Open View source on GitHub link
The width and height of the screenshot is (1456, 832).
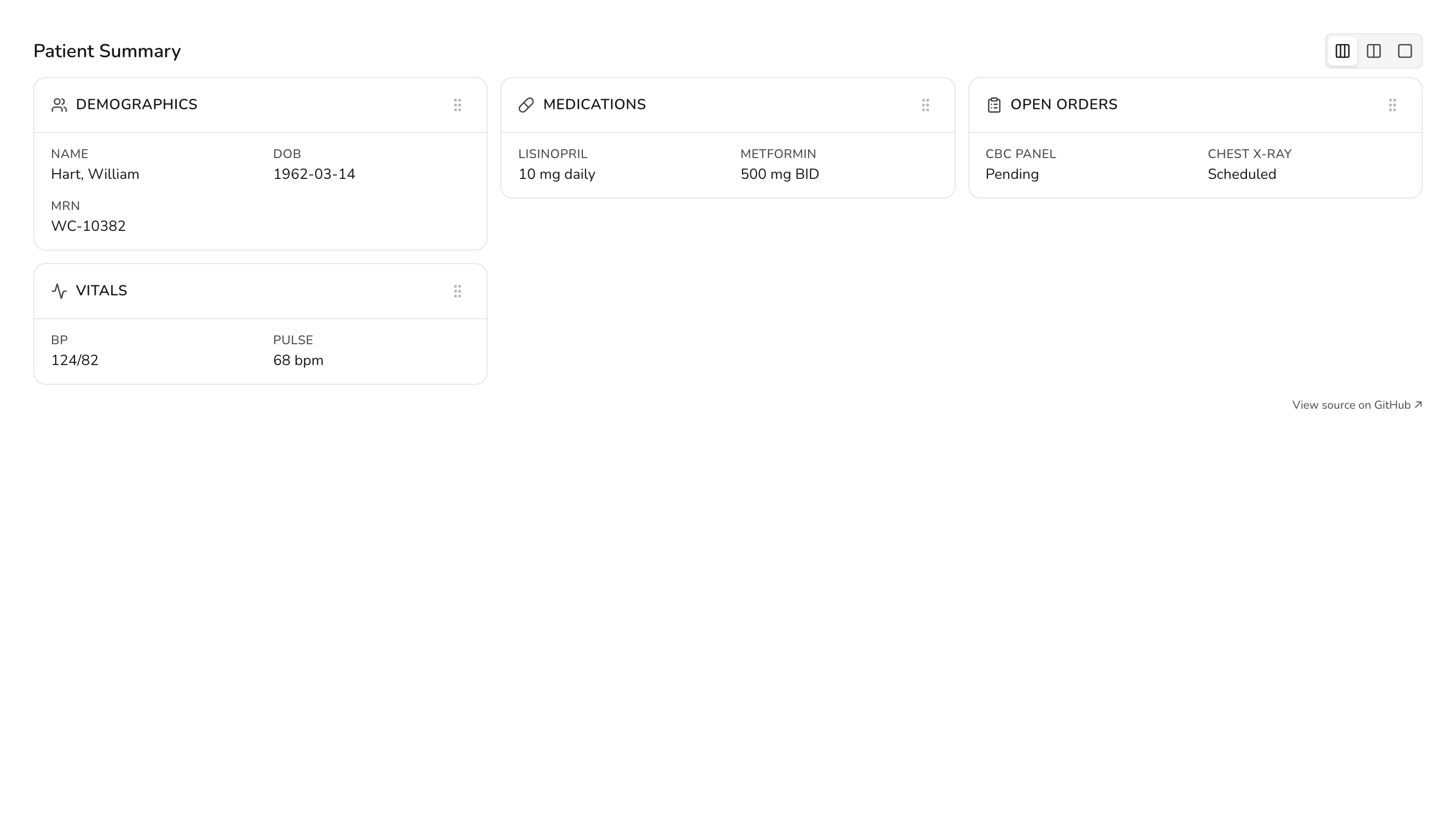point(1357,405)
